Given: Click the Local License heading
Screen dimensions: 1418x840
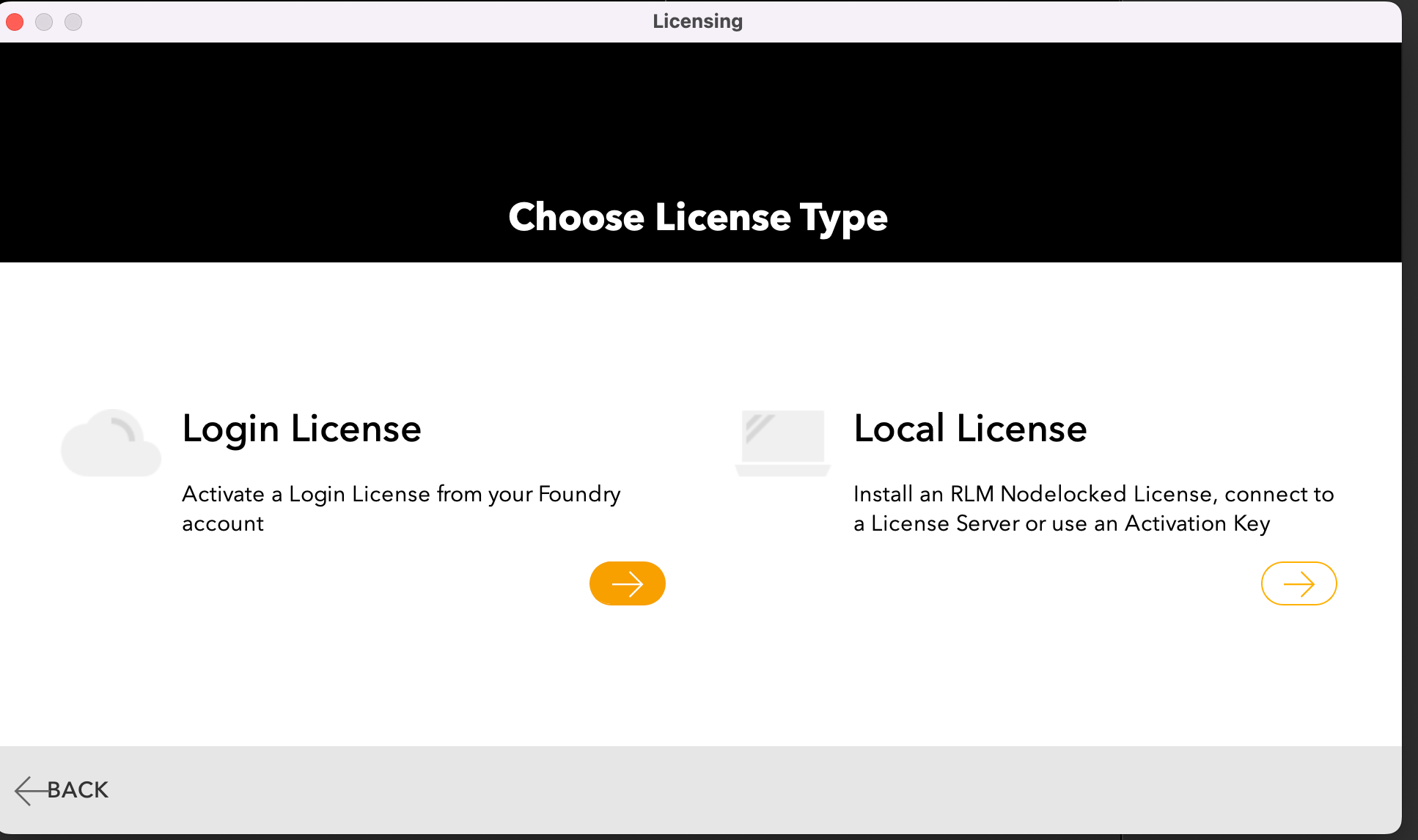Looking at the screenshot, I should (x=969, y=429).
